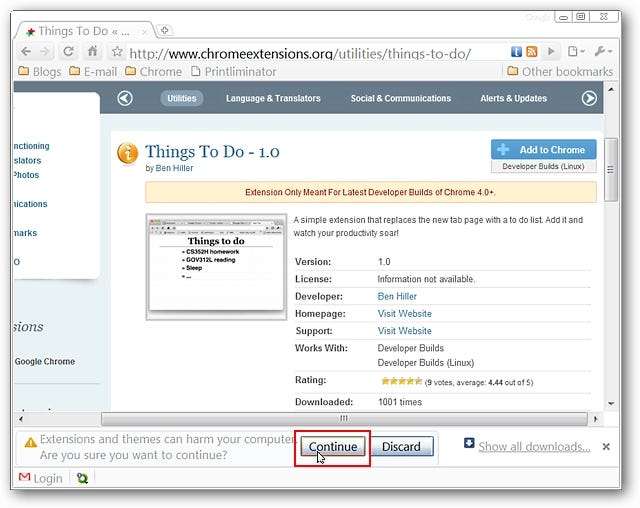Click the green extension icon in bottom bar

(82, 478)
